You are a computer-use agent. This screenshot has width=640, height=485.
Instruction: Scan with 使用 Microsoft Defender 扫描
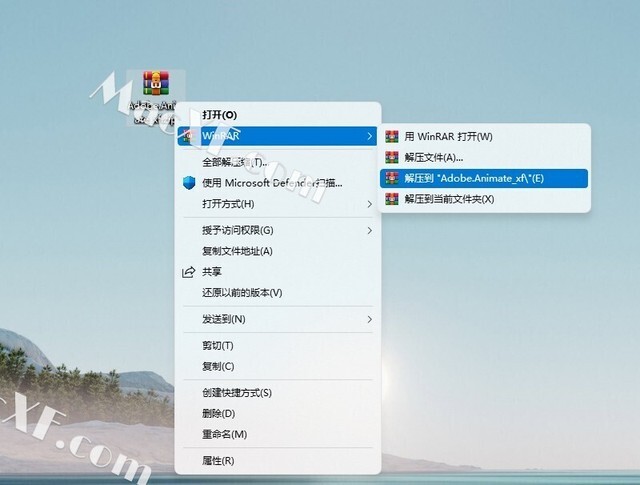278,183
